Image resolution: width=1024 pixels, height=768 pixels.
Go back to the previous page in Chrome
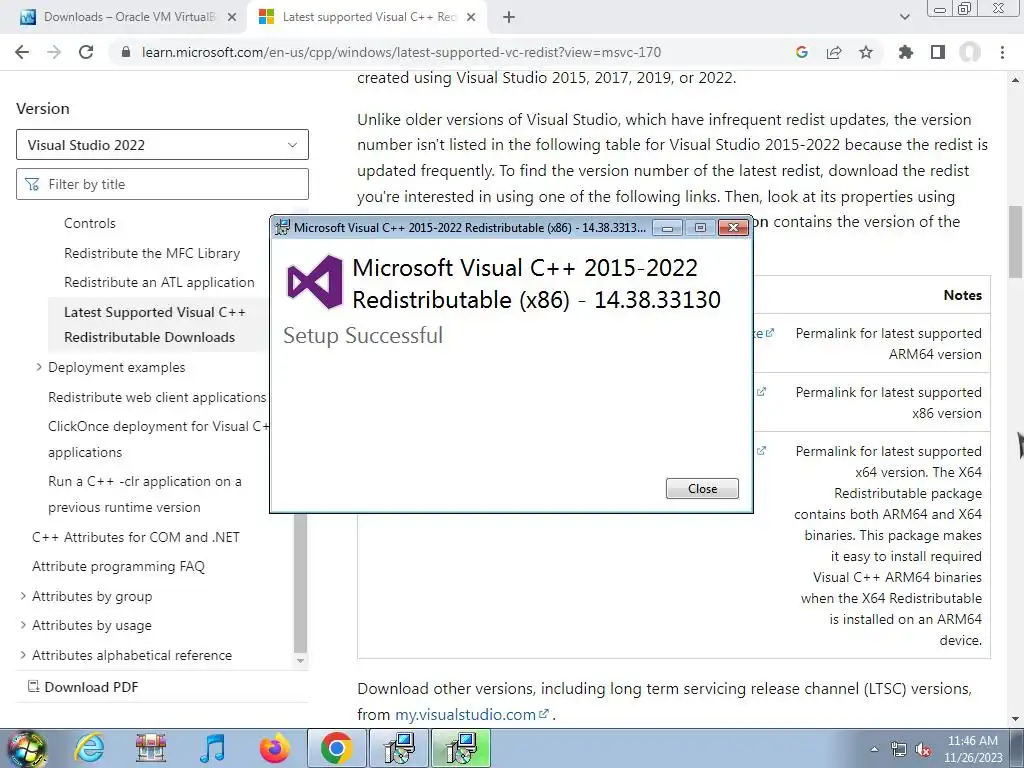[x=22, y=52]
